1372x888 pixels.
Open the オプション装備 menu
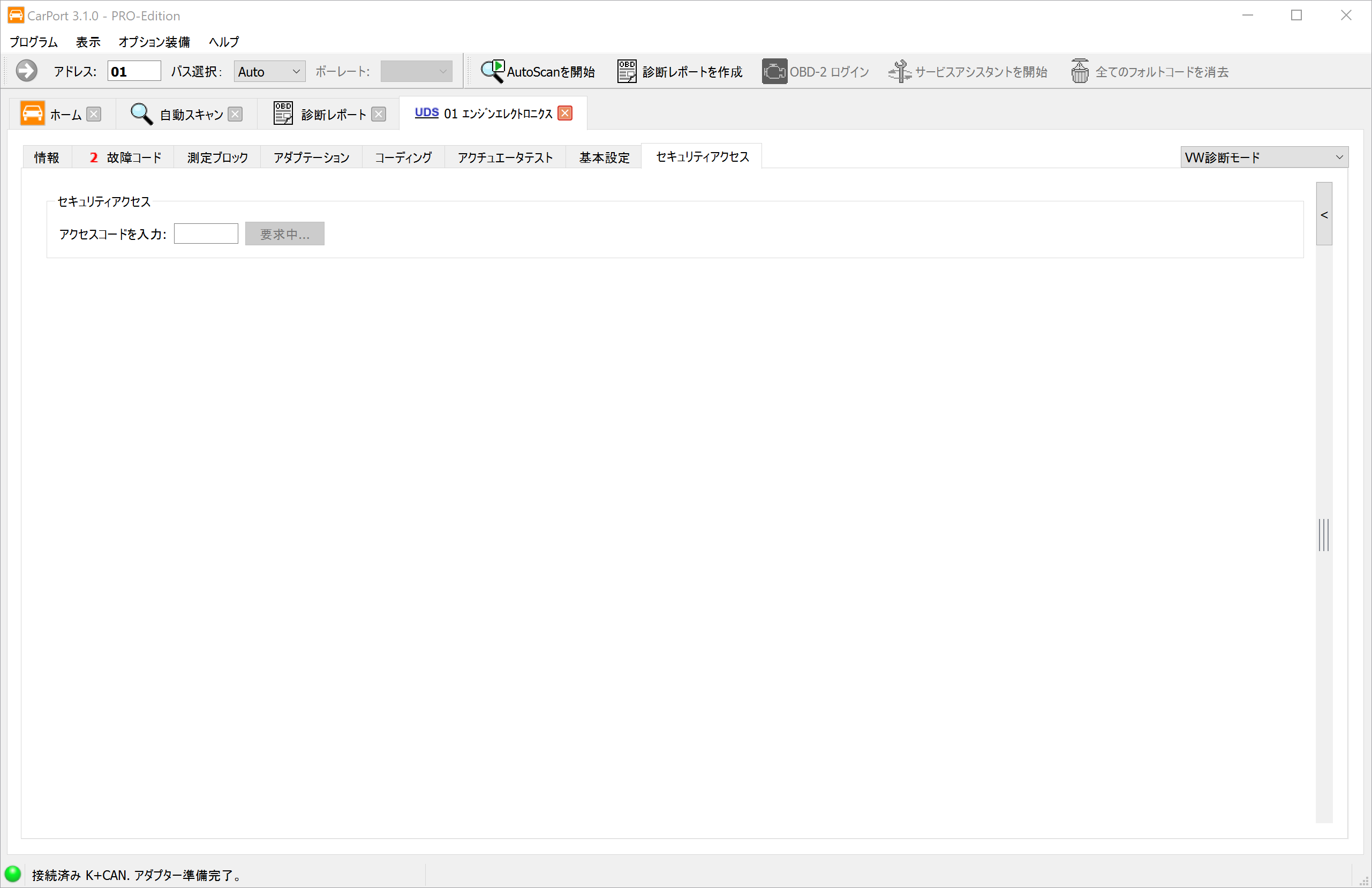[x=154, y=42]
